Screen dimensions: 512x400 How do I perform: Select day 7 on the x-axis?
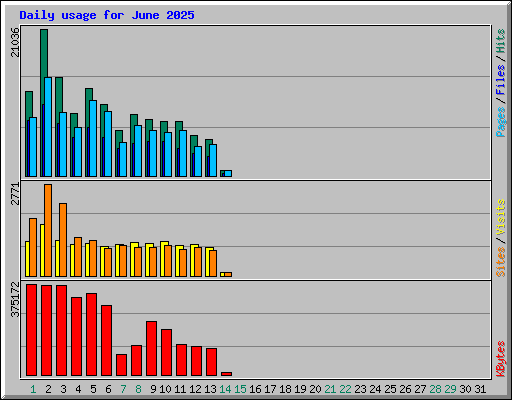point(123,389)
